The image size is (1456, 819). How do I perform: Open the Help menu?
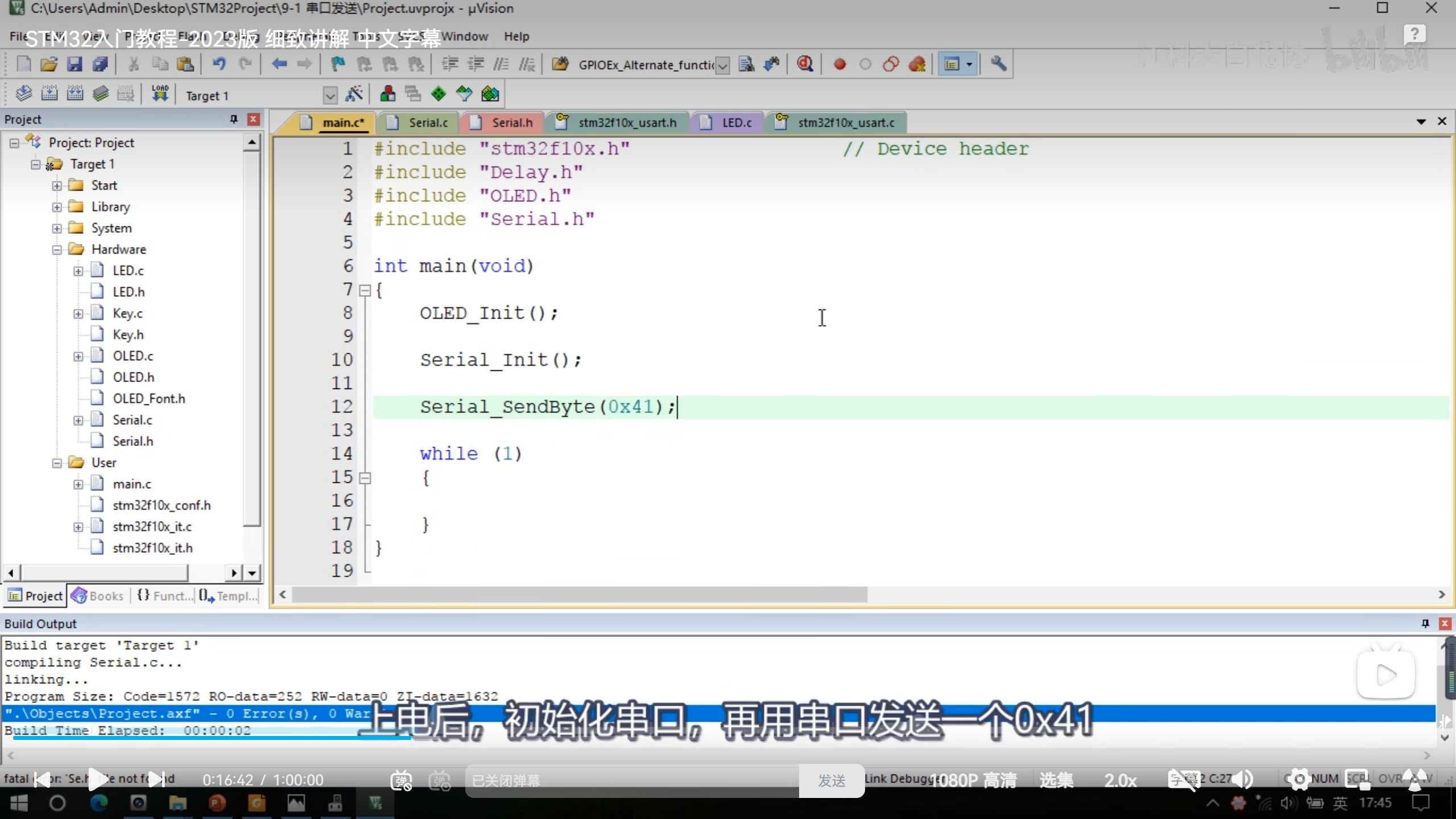click(516, 36)
